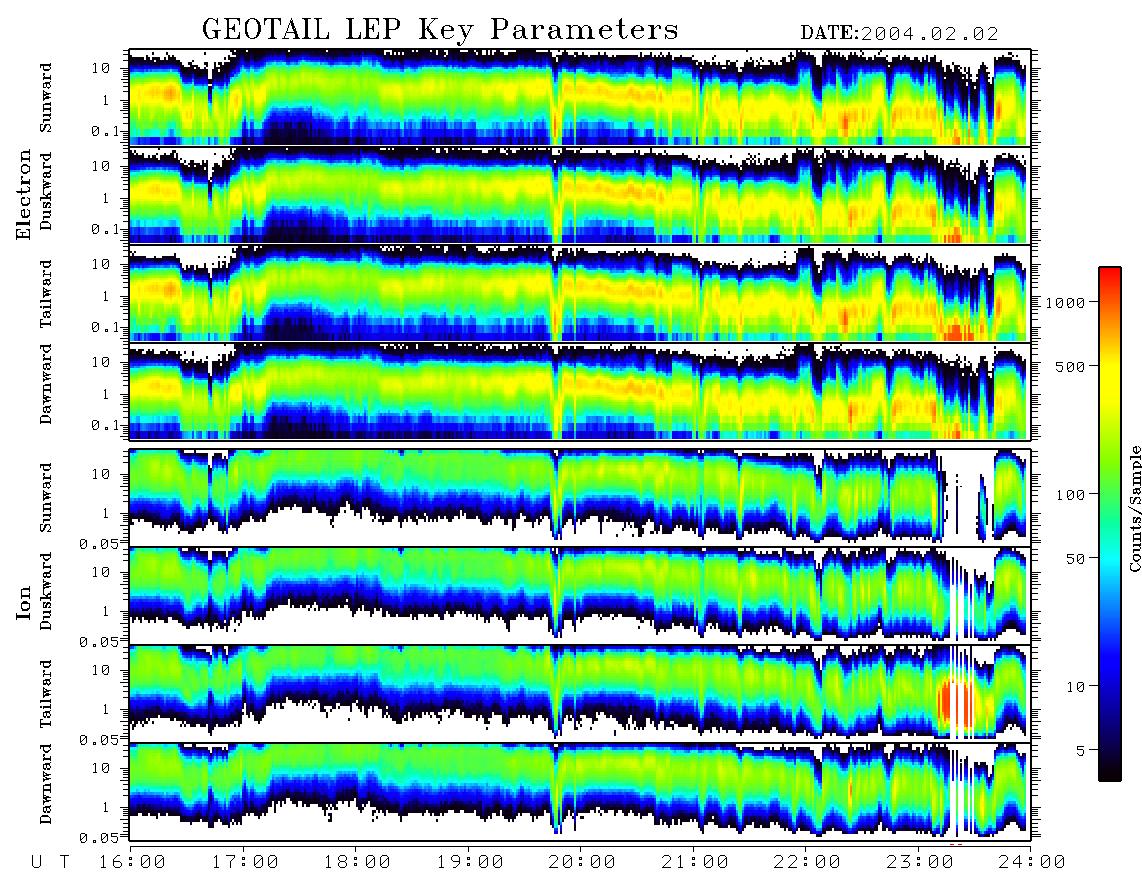Click the 21:00 time axis label
Image resolution: width=1142 pixels, height=880 pixels.
pyautogui.click(x=694, y=863)
